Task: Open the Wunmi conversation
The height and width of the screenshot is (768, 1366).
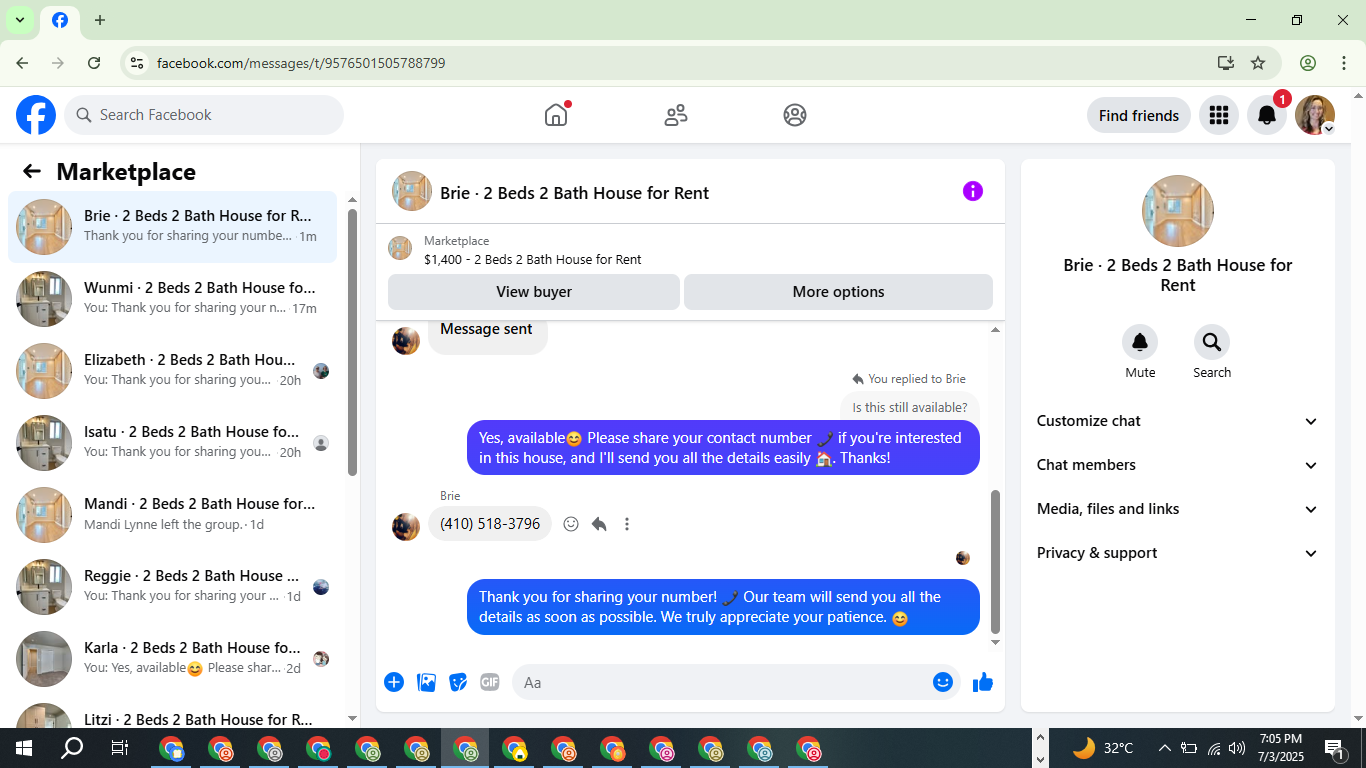Action: pos(173,299)
